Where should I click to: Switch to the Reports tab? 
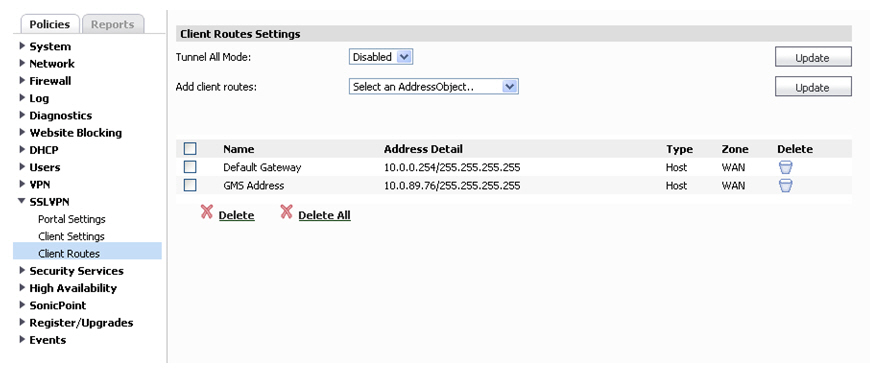113,24
